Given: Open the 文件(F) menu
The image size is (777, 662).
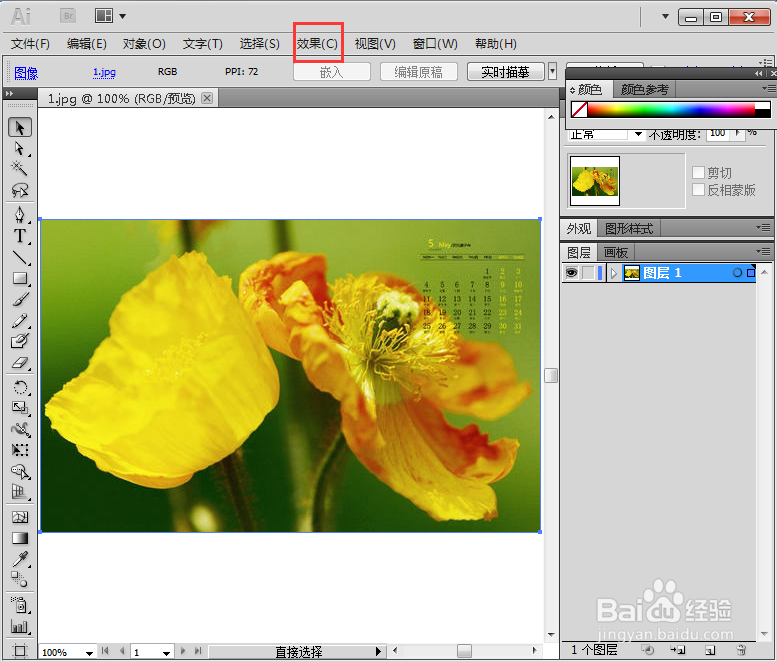Looking at the screenshot, I should tap(30, 44).
